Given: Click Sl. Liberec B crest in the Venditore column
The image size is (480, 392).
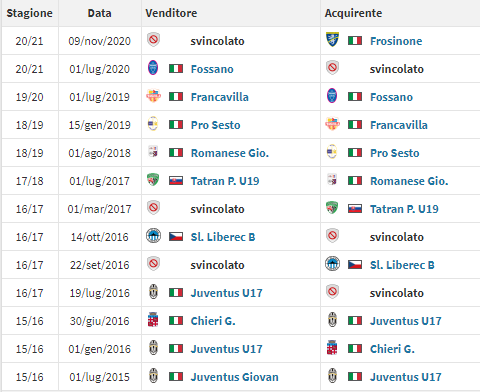Looking at the screenshot, I should pos(154,236).
